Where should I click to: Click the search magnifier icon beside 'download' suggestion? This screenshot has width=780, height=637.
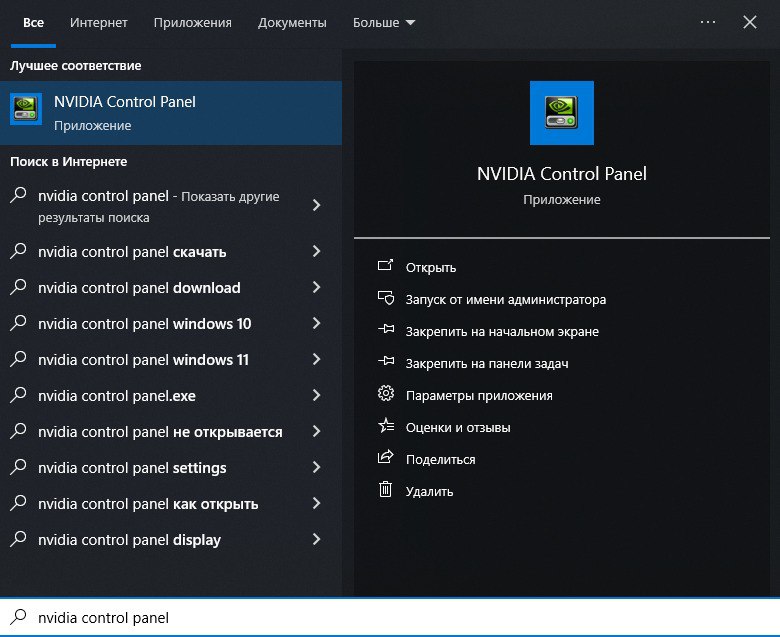18,286
